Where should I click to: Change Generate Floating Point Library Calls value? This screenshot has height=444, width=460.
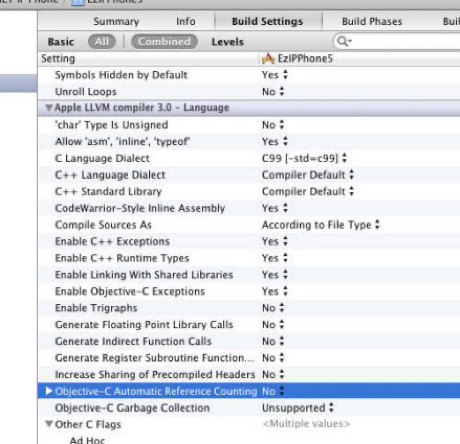click(273, 325)
